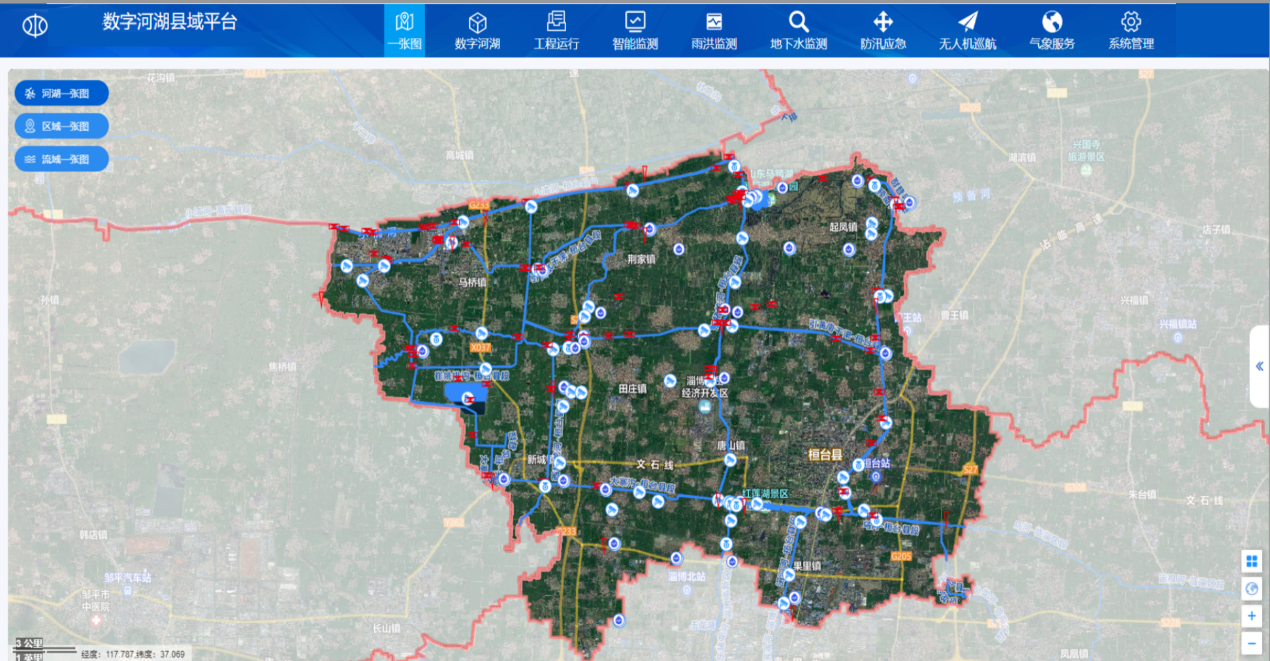This screenshot has height=661, width=1270.
Task: Click the 起凤镇 town label
Action: (843, 227)
